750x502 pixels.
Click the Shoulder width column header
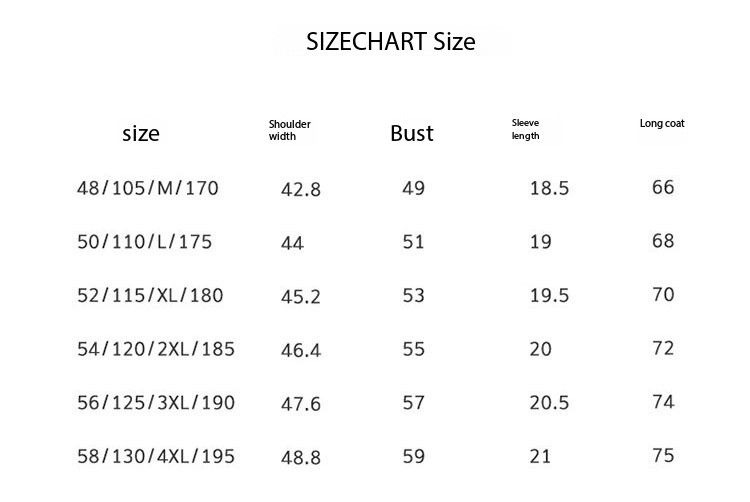point(290,130)
